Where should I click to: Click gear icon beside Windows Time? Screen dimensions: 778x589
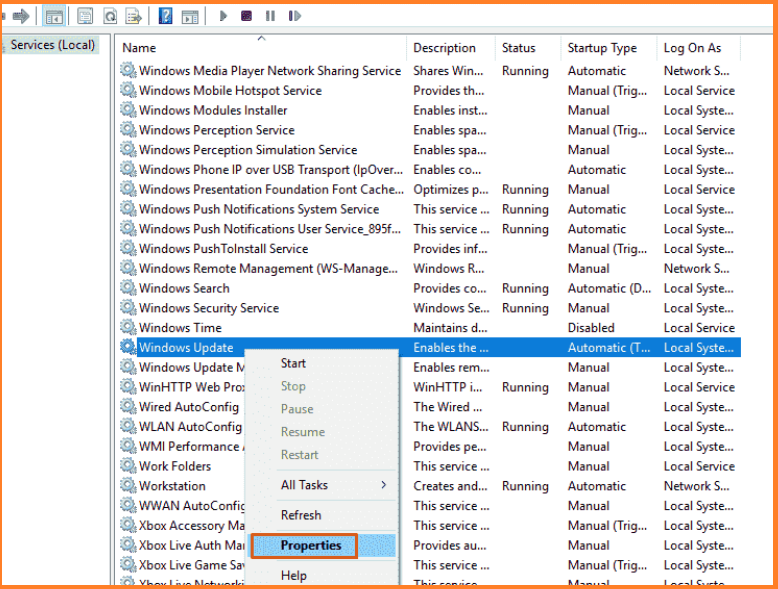click(128, 328)
